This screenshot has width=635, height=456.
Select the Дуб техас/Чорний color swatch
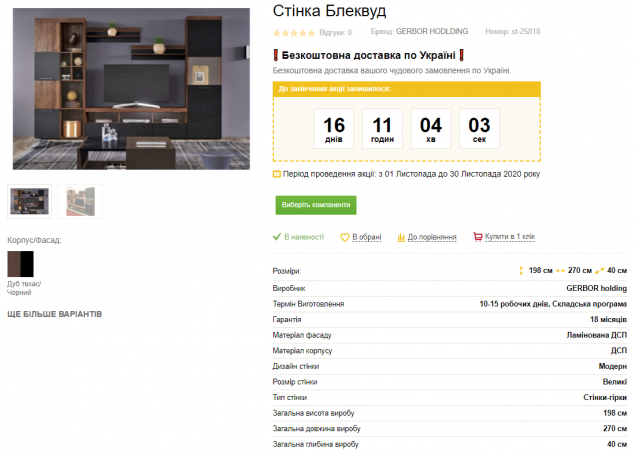pyautogui.click(x=21, y=264)
